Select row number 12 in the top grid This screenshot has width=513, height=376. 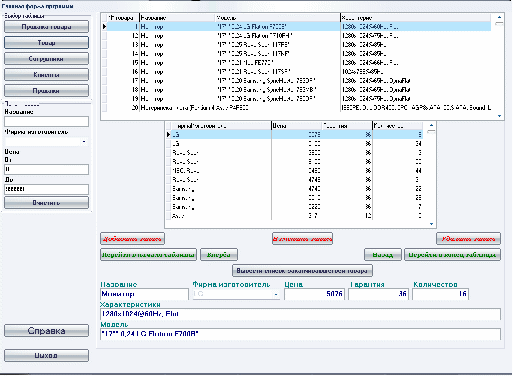[x=299, y=36]
